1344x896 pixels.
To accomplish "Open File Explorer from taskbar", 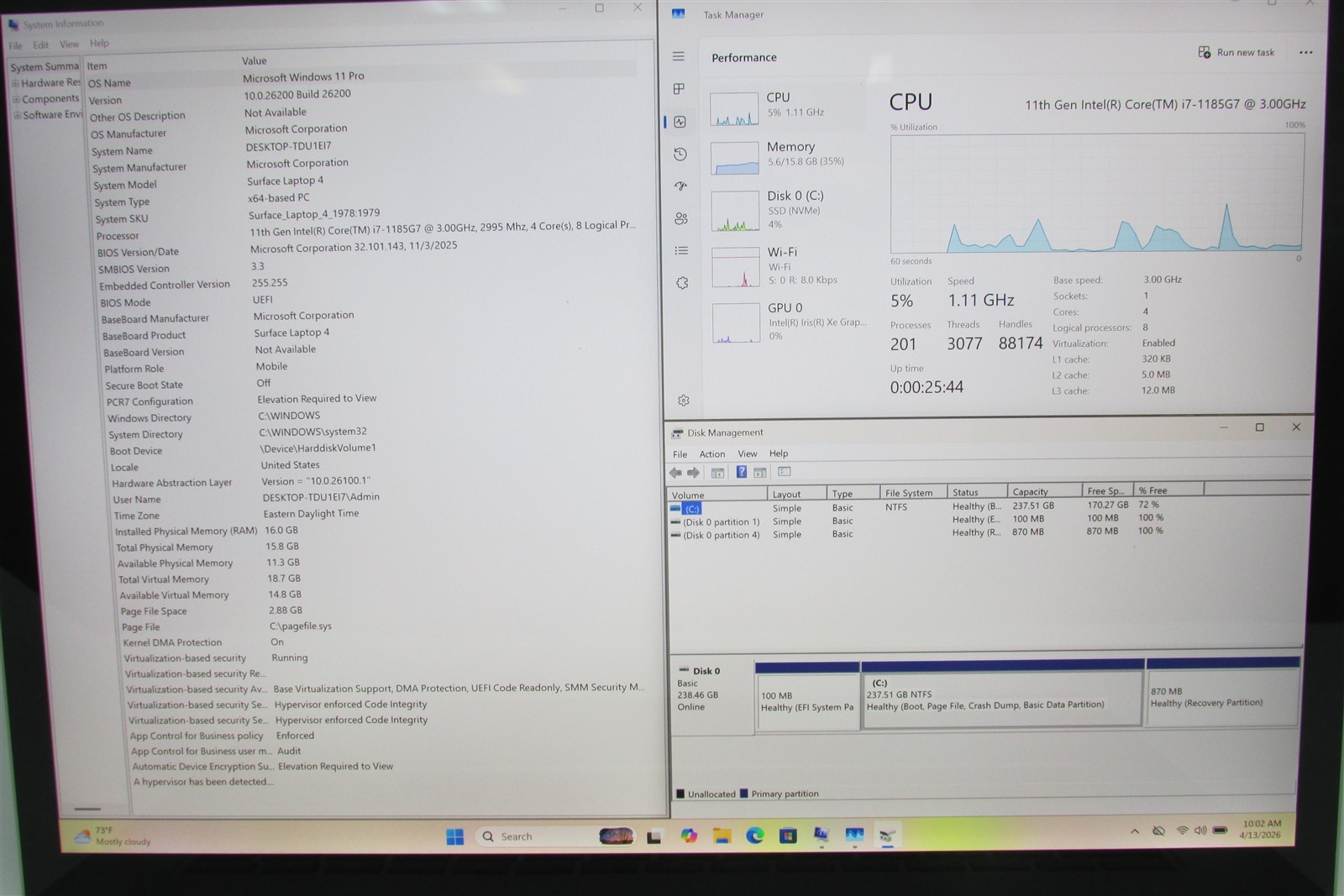I will (722, 836).
